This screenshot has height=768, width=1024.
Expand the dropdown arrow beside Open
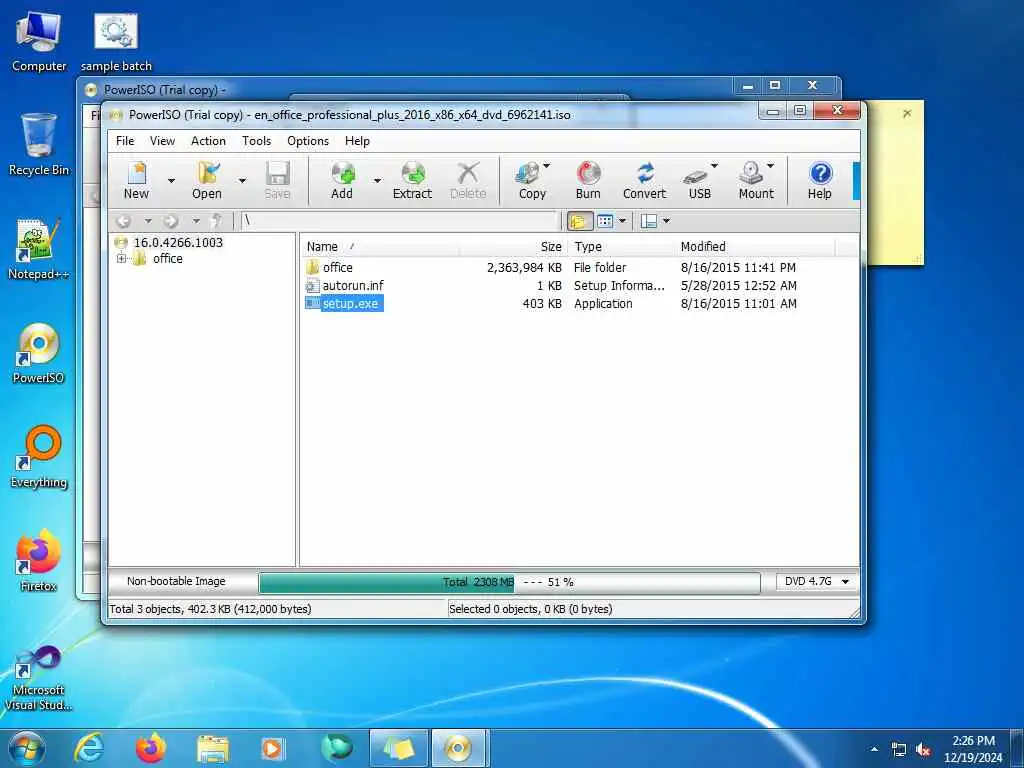[242, 181]
